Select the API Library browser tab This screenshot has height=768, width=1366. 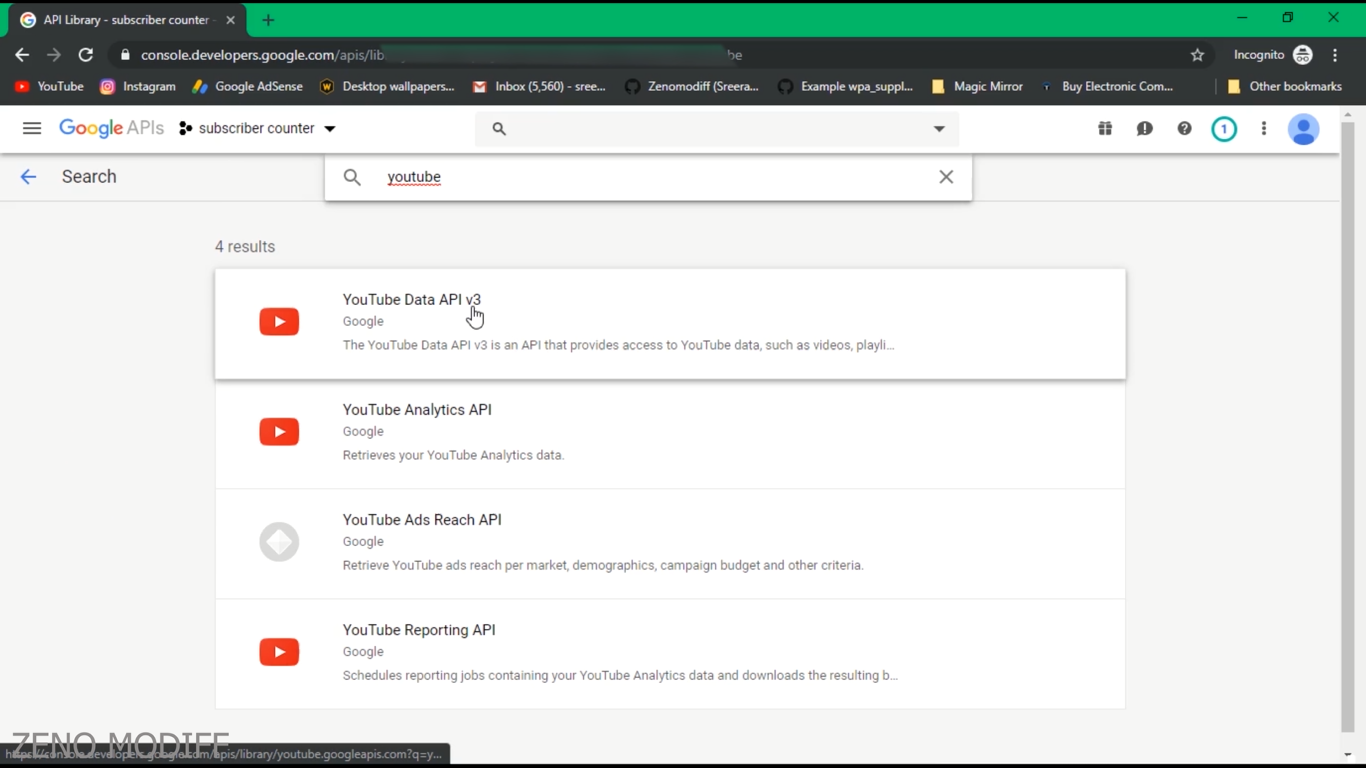coord(127,20)
